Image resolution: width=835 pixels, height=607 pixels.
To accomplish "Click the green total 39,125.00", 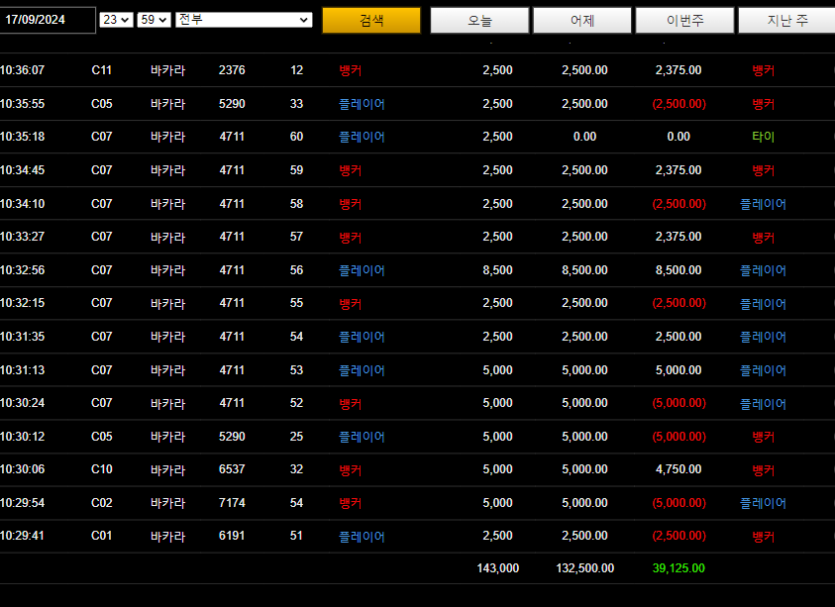I will tap(678, 568).
